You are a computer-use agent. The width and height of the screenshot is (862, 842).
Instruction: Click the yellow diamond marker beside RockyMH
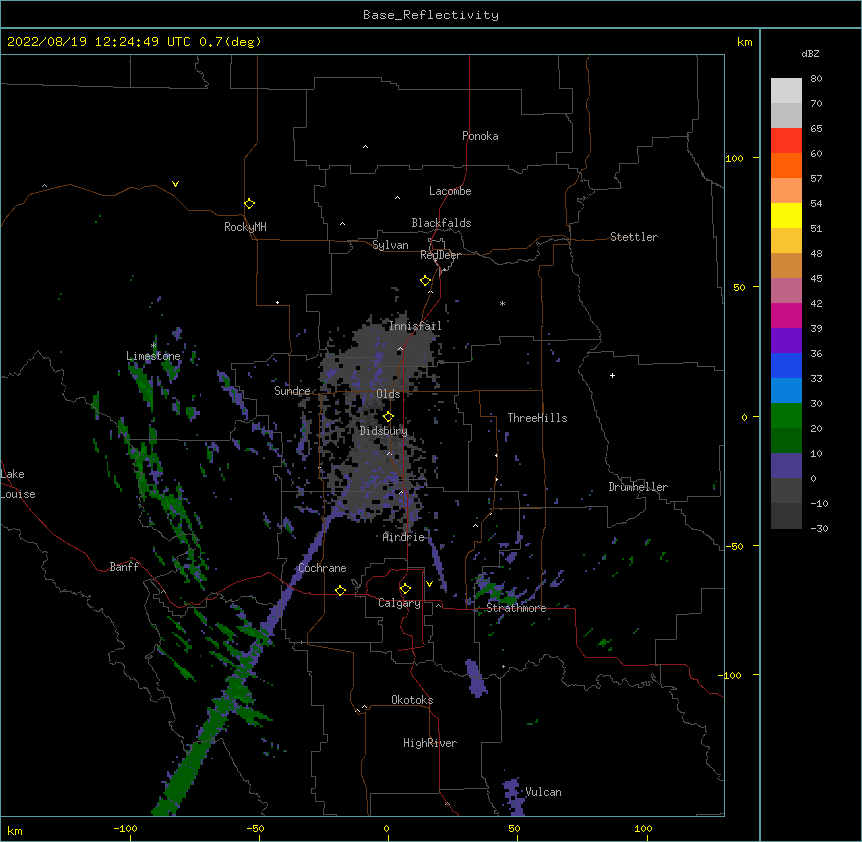pyautogui.click(x=249, y=204)
